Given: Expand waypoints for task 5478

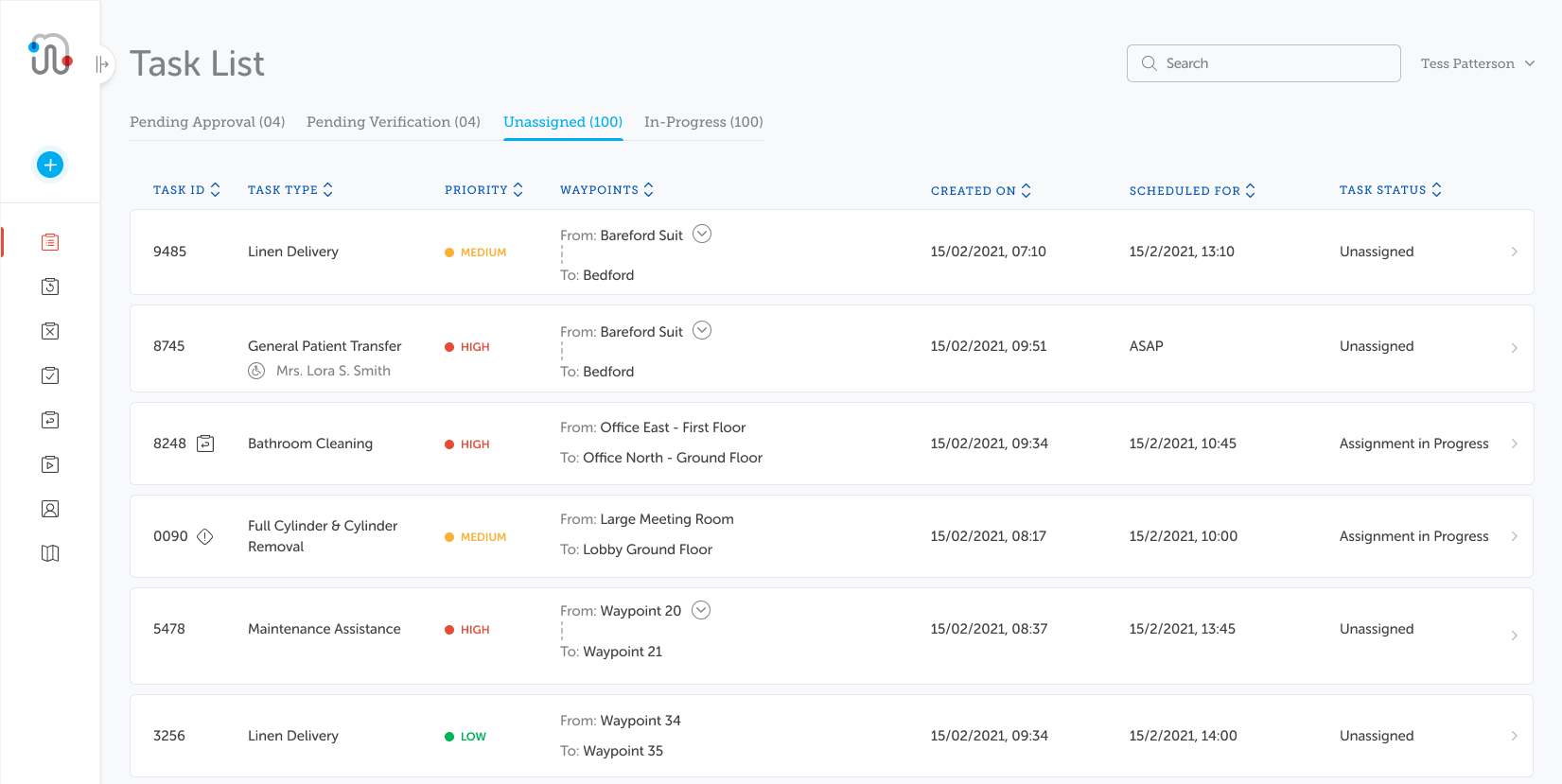Looking at the screenshot, I should pos(701,610).
